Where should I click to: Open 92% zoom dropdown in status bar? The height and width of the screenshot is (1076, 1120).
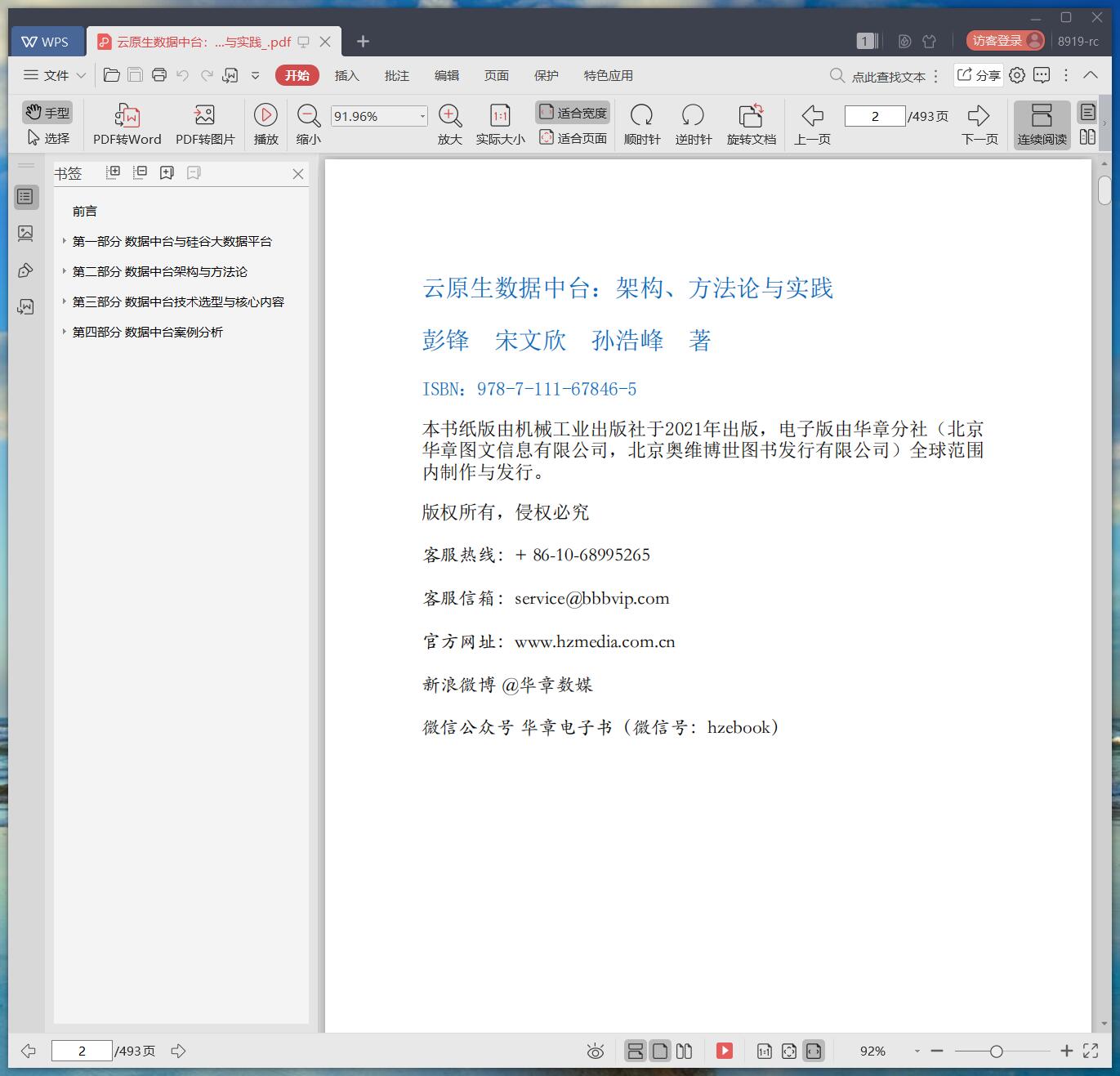point(917,1051)
